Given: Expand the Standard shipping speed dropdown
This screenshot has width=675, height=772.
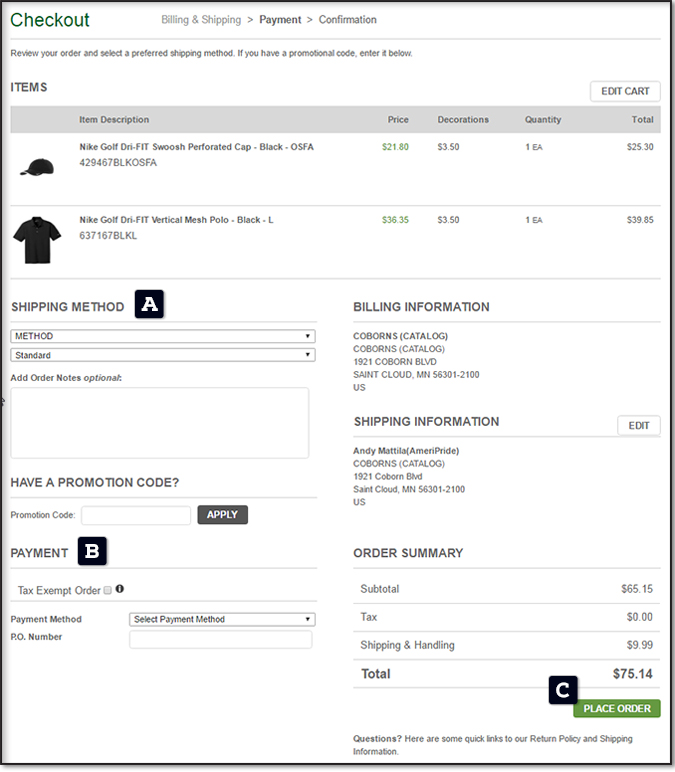Looking at the screenshot, I should coord(162,355).
